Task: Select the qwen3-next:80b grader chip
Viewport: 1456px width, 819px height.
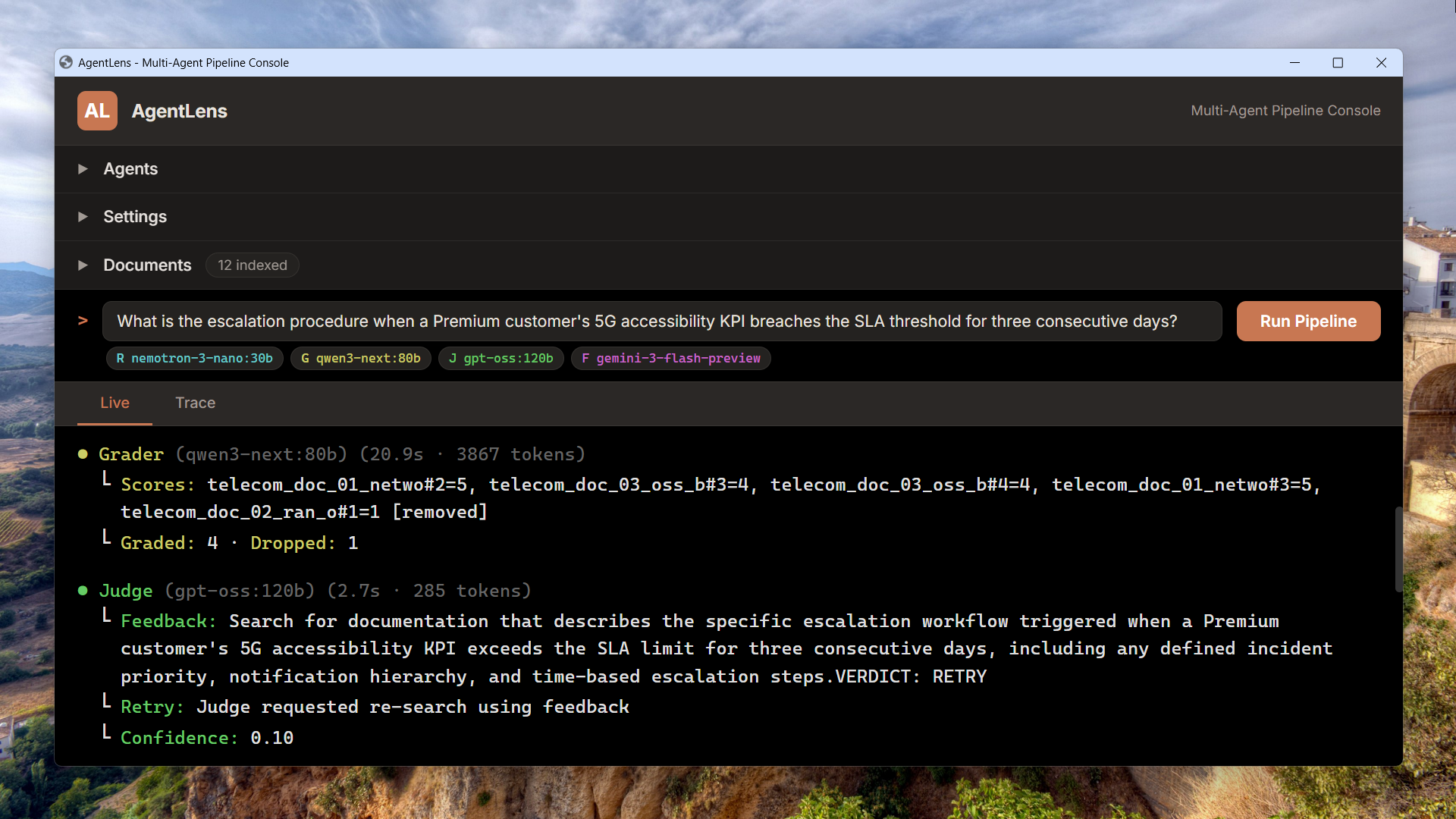Action: click(361, 358)
